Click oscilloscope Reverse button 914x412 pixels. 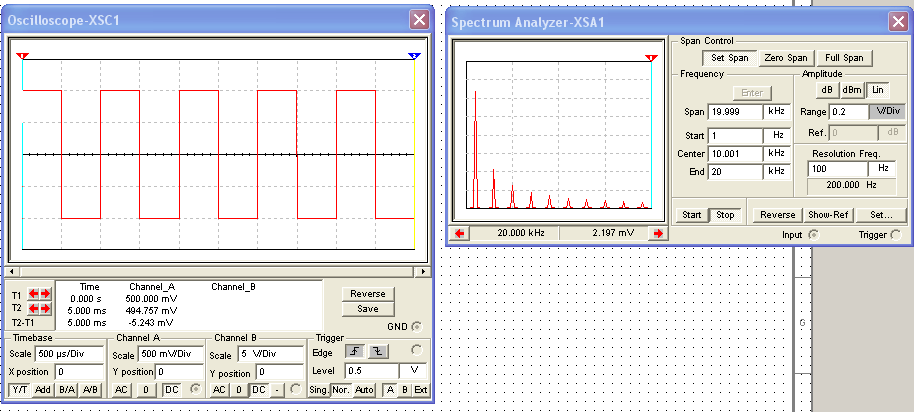(368, 294)
